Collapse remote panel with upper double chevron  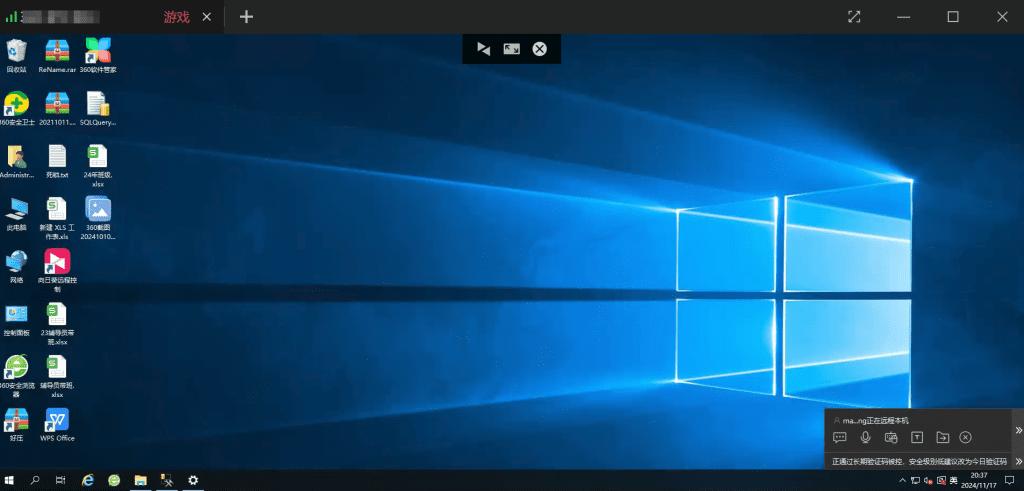pyautogui.click(x=1018, y=430)
